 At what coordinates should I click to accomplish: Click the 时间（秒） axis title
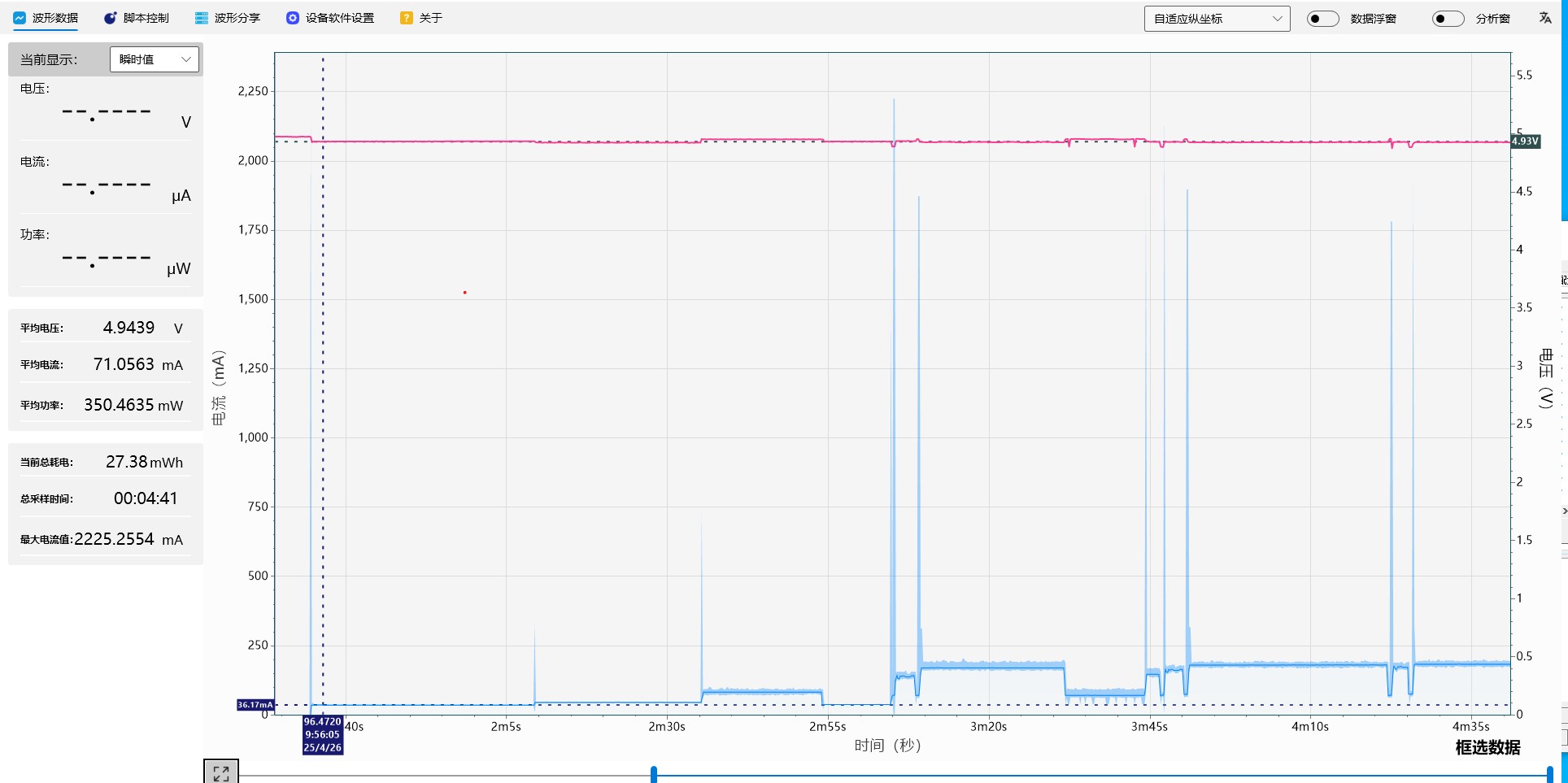887,746
